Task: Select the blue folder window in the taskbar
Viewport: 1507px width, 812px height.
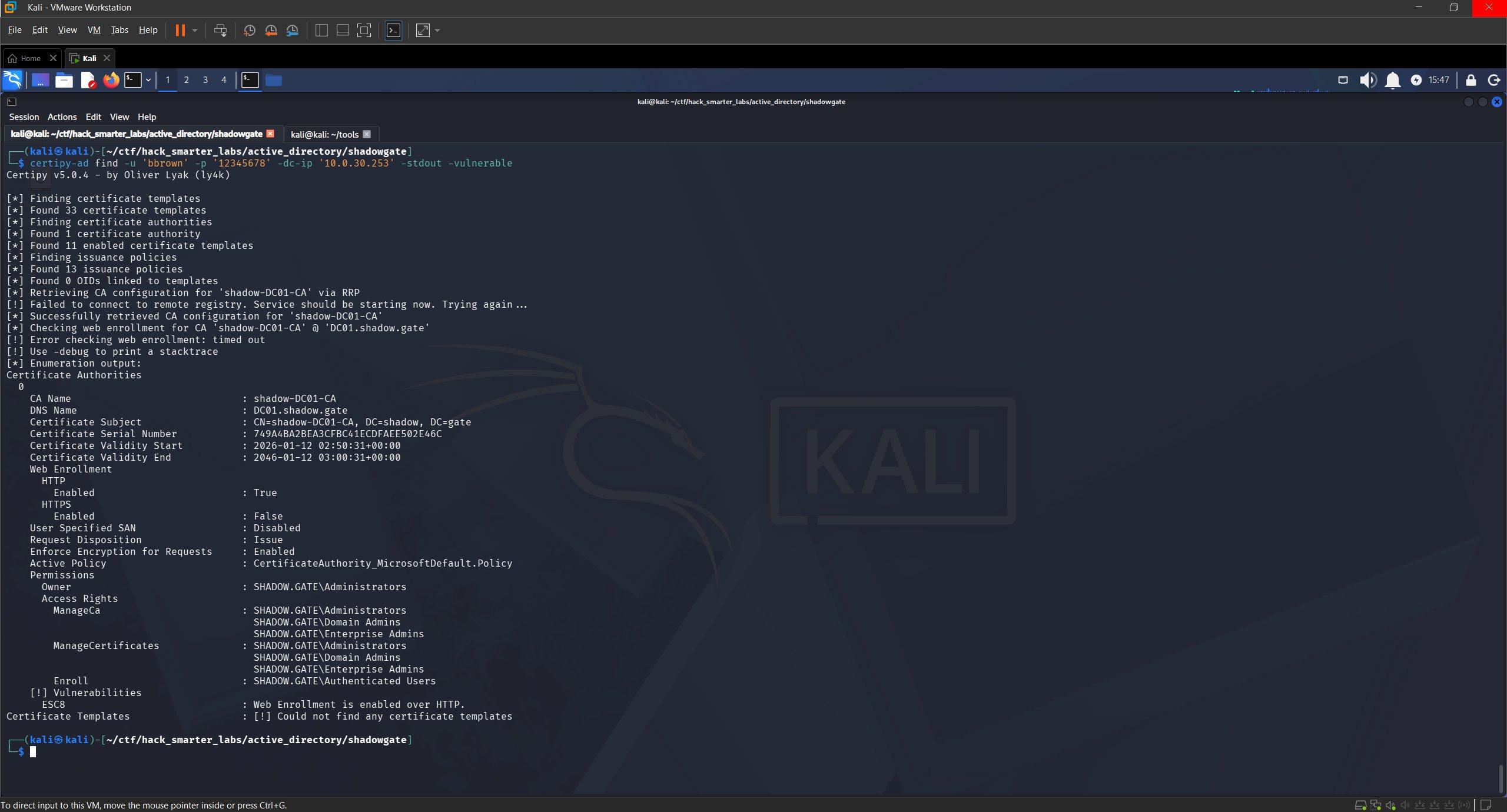Action: (x=274, y=80)
